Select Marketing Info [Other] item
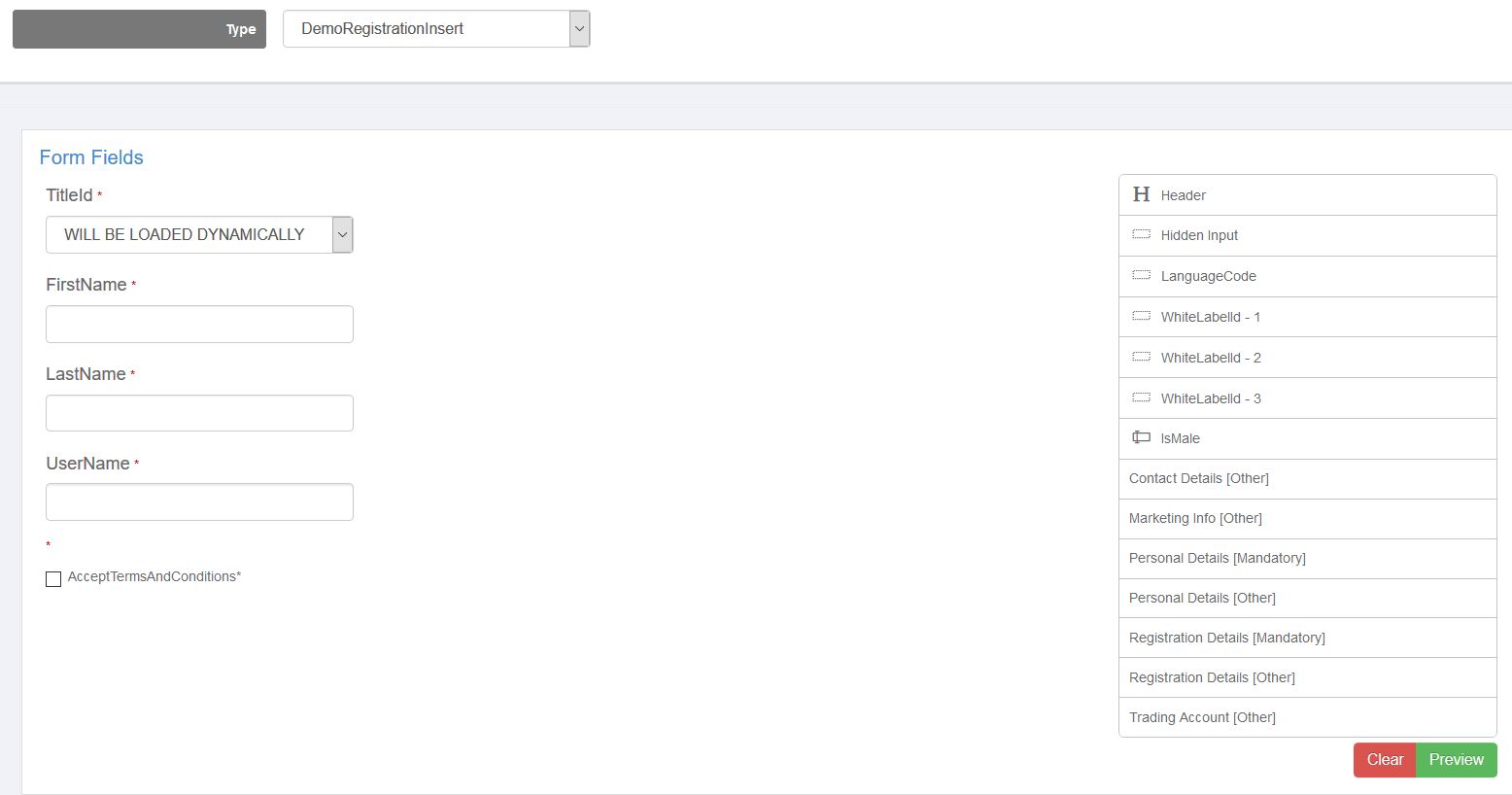This screenshot has width=1512, height=795. click(1195, 518)
